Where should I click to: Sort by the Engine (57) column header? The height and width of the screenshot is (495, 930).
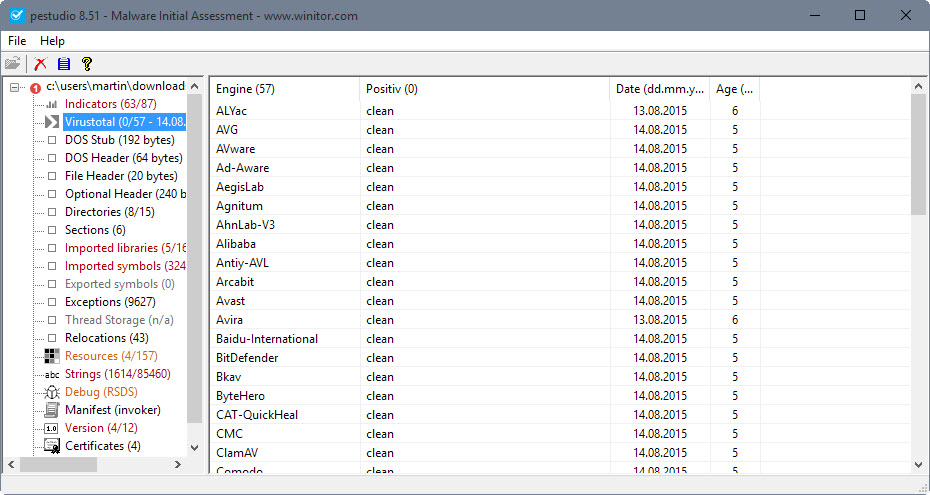[285, 89]
